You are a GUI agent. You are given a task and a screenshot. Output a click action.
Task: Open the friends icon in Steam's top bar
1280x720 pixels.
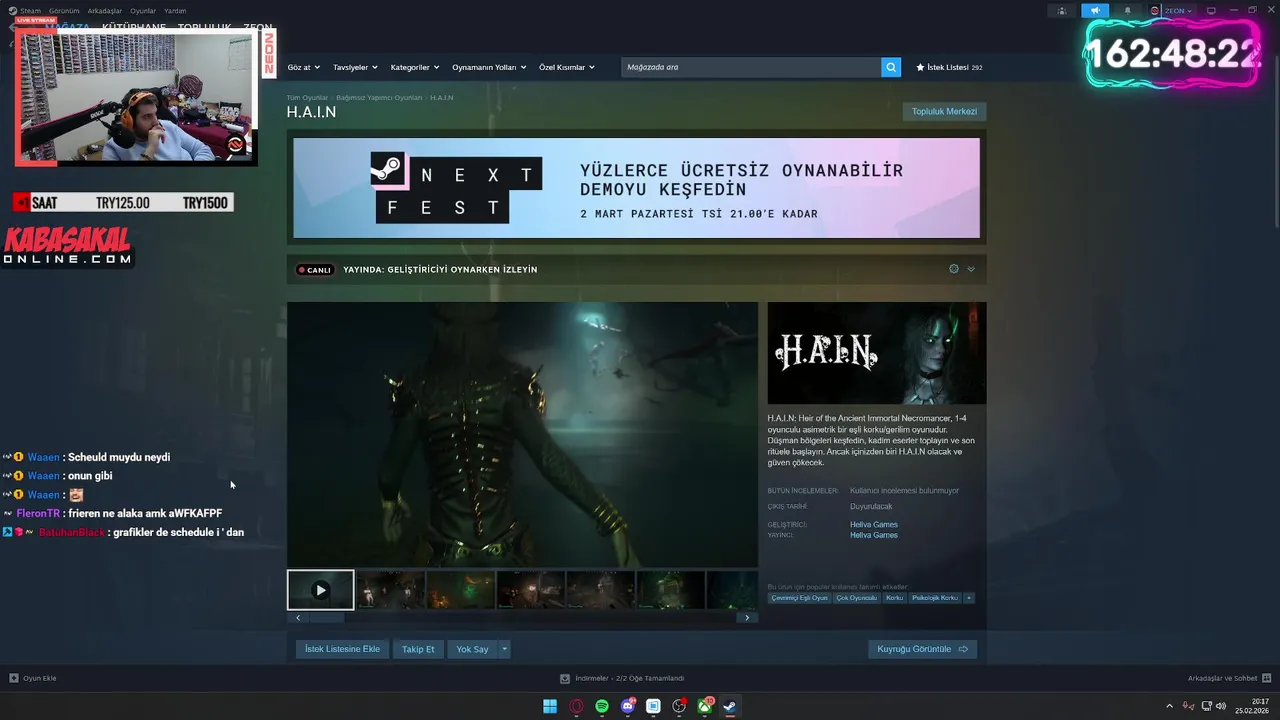click(1061, 11)
